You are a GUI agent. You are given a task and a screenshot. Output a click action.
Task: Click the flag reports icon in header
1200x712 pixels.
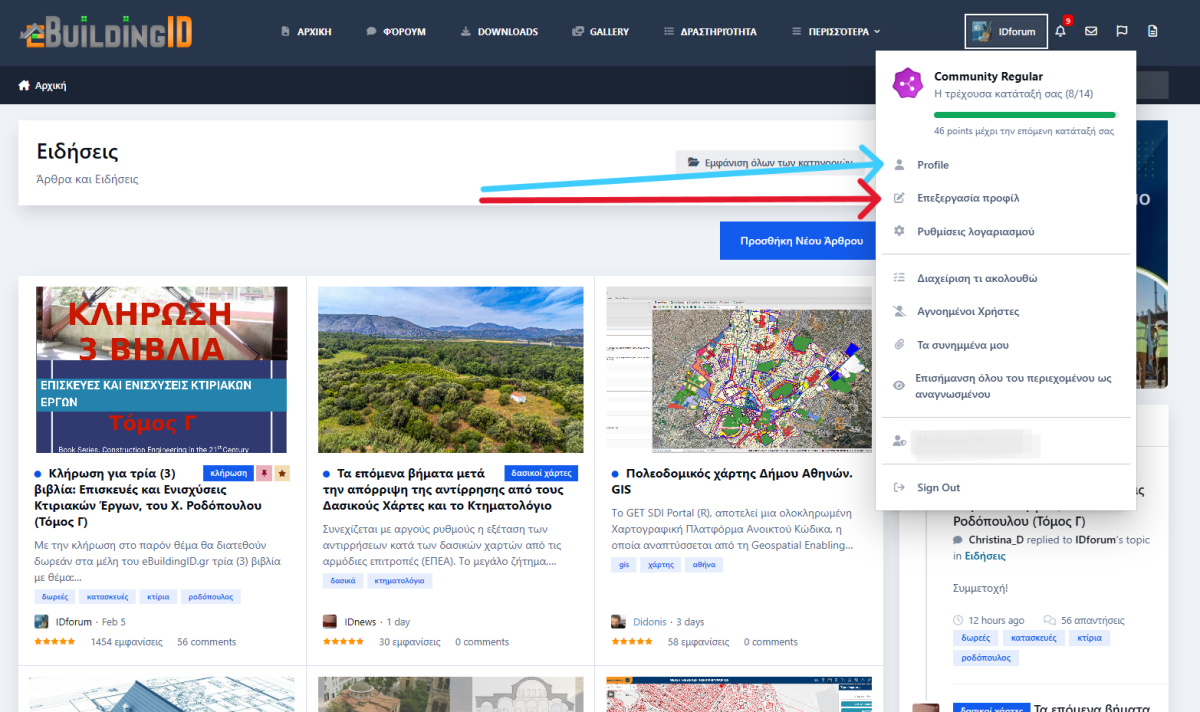pos(1122,32)
